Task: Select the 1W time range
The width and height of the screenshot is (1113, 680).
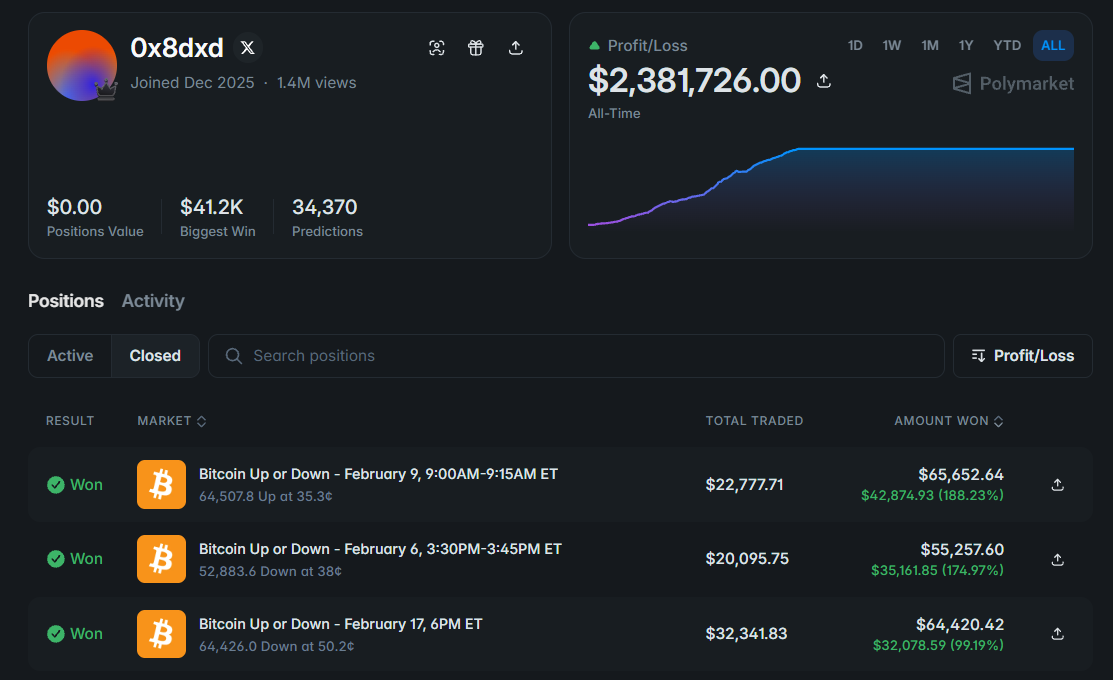Action: pos(892,45)
